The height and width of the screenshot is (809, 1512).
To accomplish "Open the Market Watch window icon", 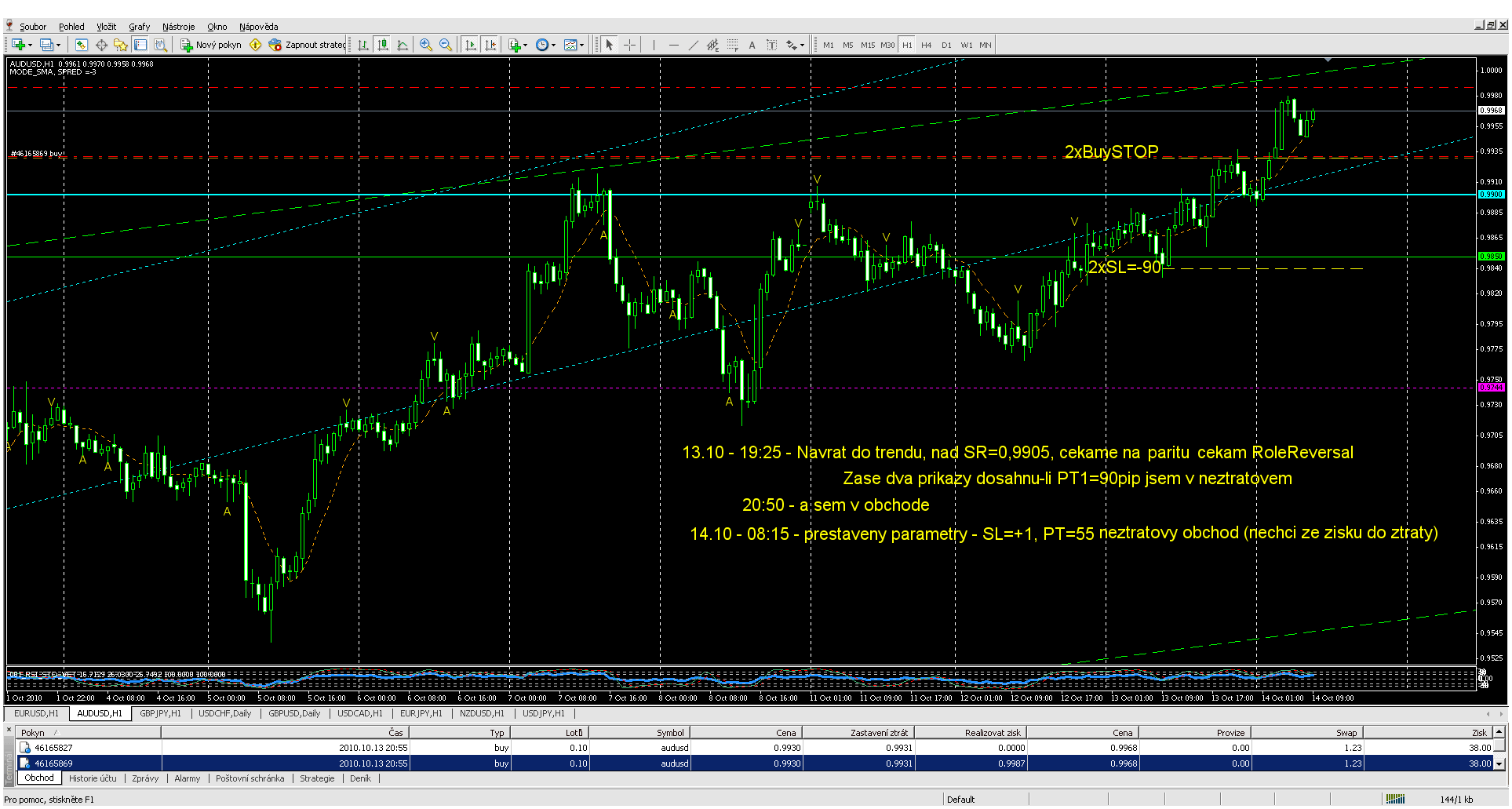I will pyautogui.click(x=81, y=45).
